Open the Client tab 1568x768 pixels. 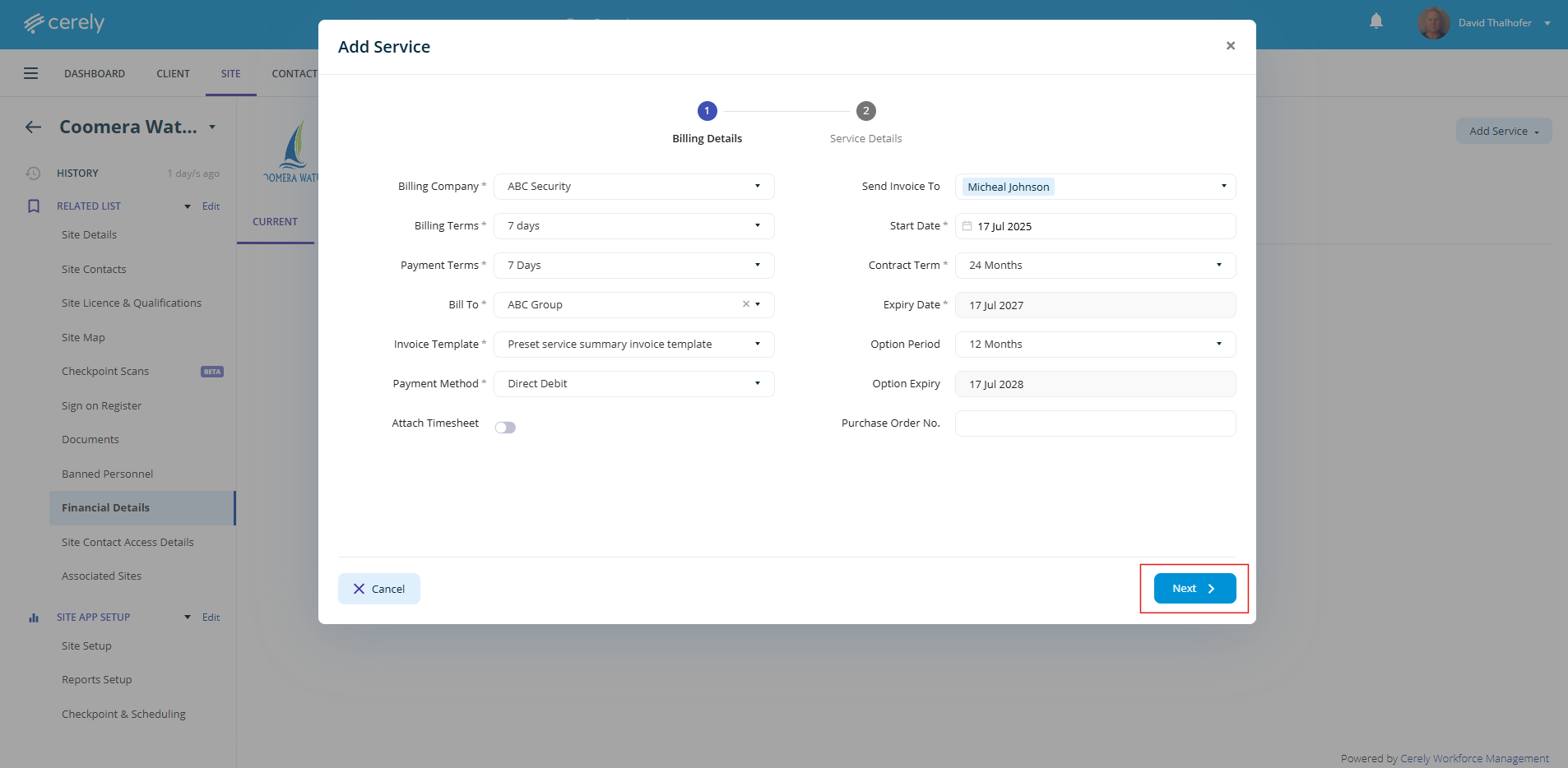pos(174,73)
